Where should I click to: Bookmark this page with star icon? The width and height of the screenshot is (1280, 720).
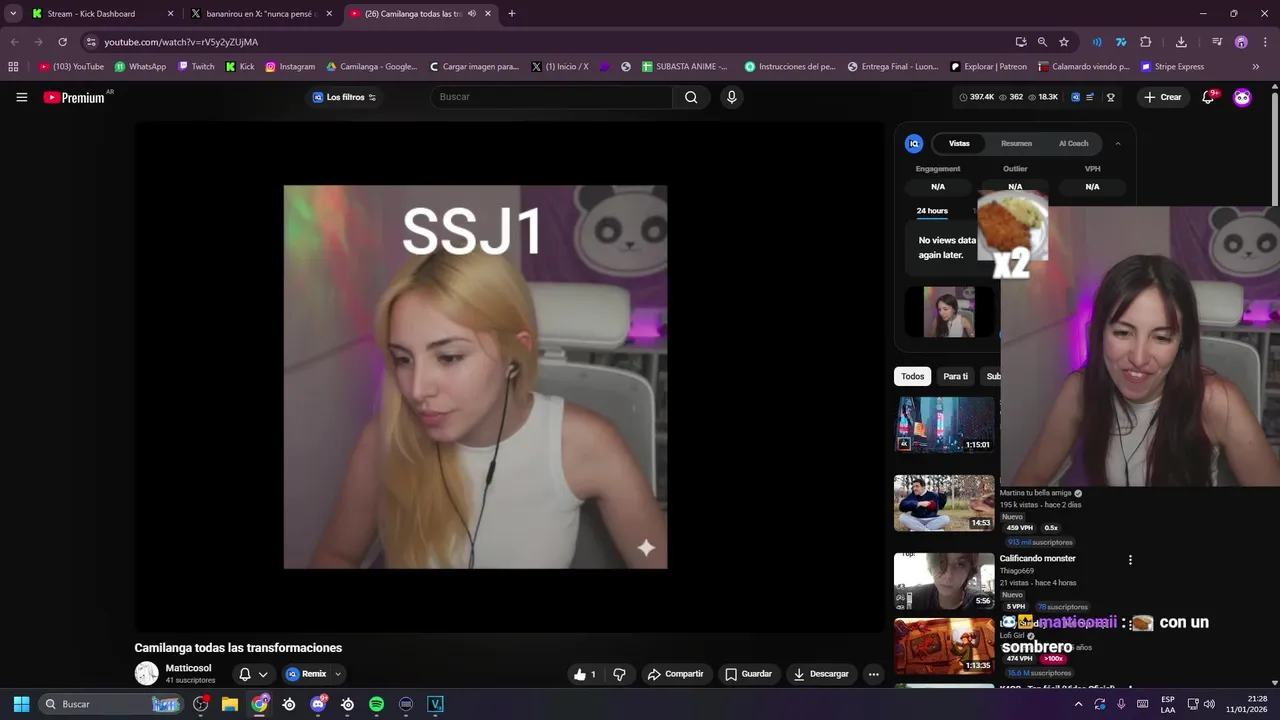tap(1064, 42)
